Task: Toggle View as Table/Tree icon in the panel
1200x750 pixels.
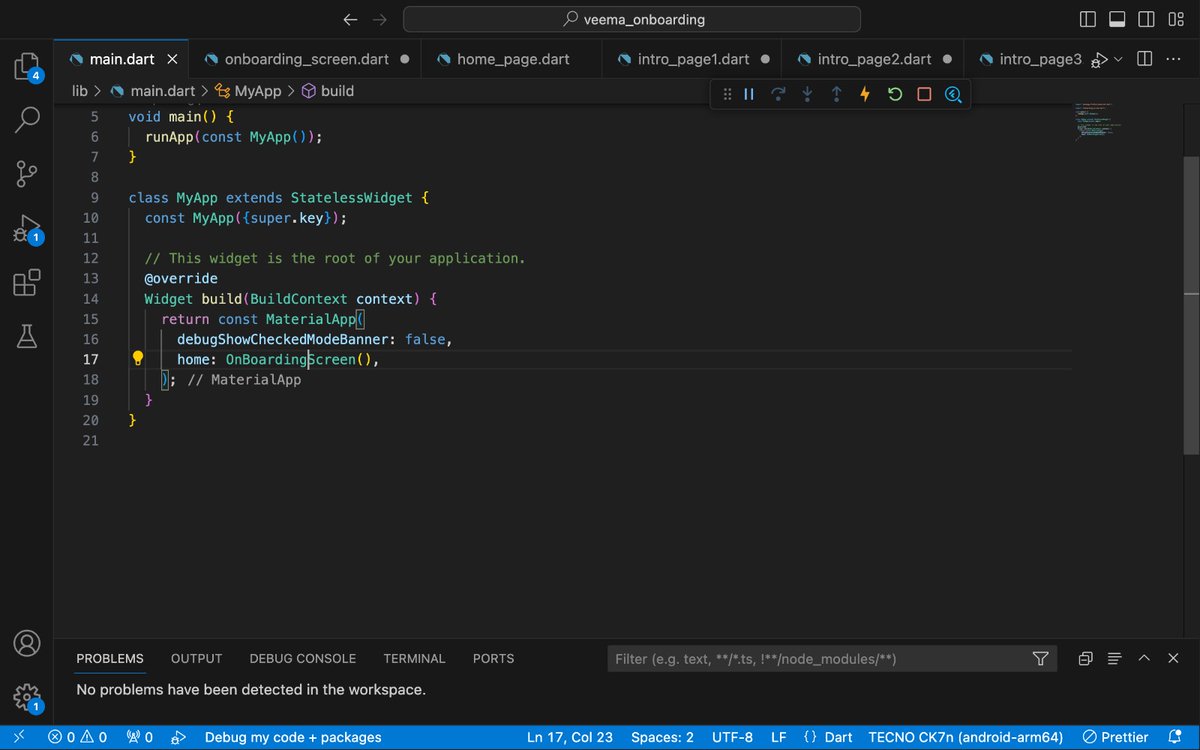Action: tap(1115, 659)
